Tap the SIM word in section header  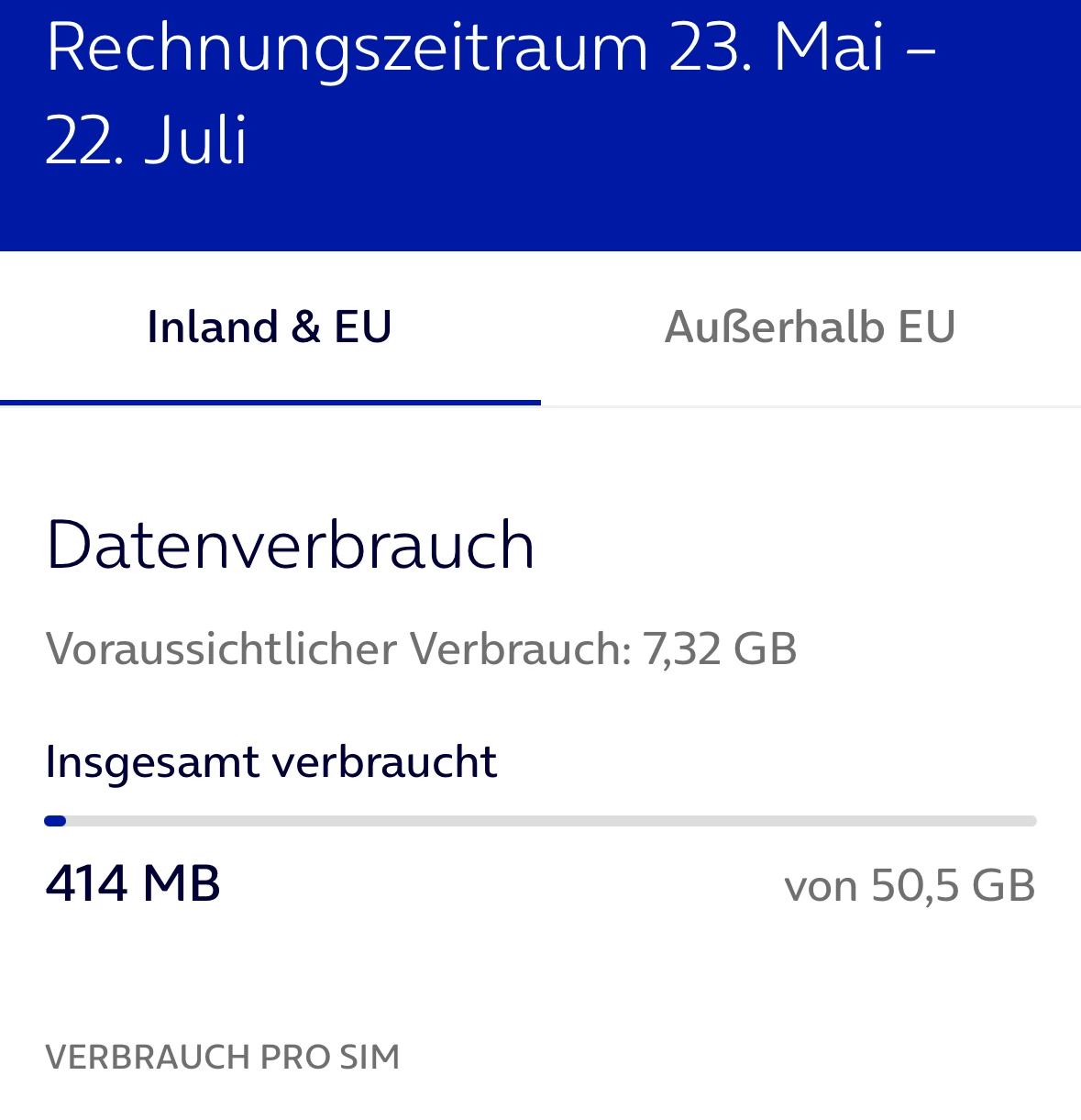coord(370,1057)
